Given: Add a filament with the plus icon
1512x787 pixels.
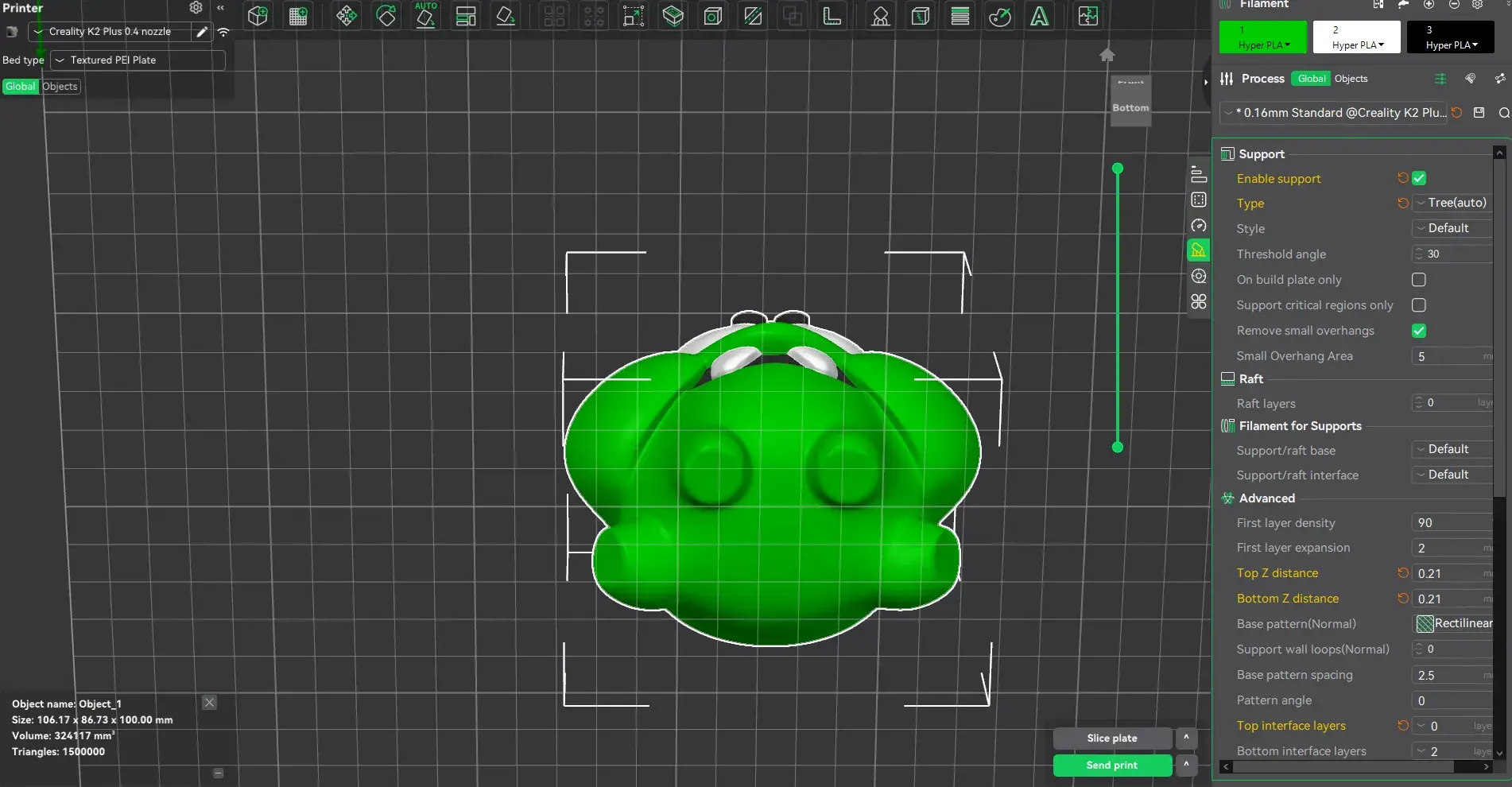Looking at the screenshot, I should tap(1429, 5).
